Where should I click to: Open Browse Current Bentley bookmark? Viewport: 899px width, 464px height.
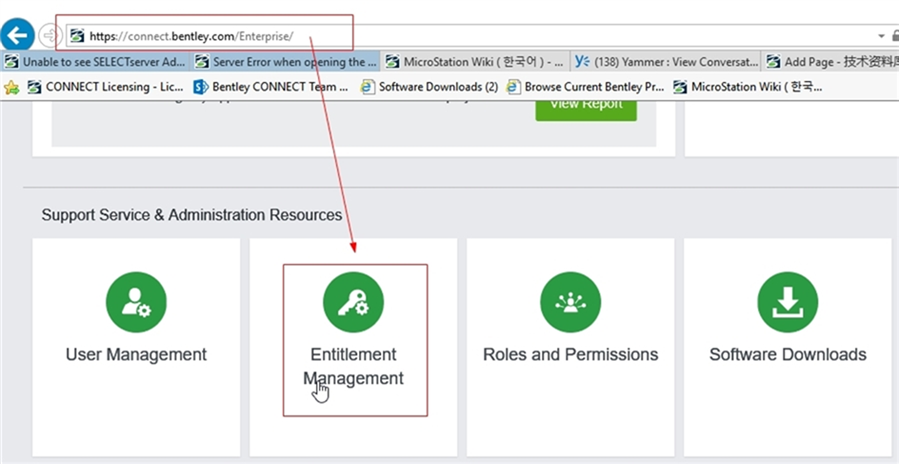pos(586,87)
